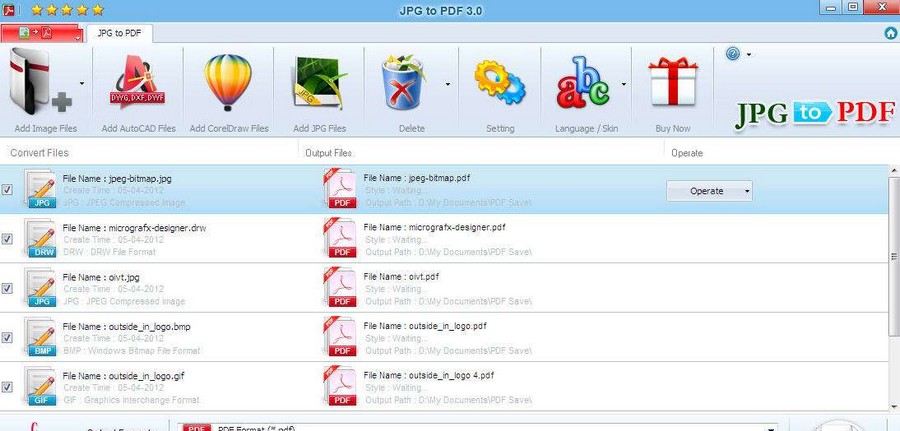The image size is (900, 431).
Task: Uncheck the outside_in_logo.gif checkbox
Action: click(x=7, y=387)
